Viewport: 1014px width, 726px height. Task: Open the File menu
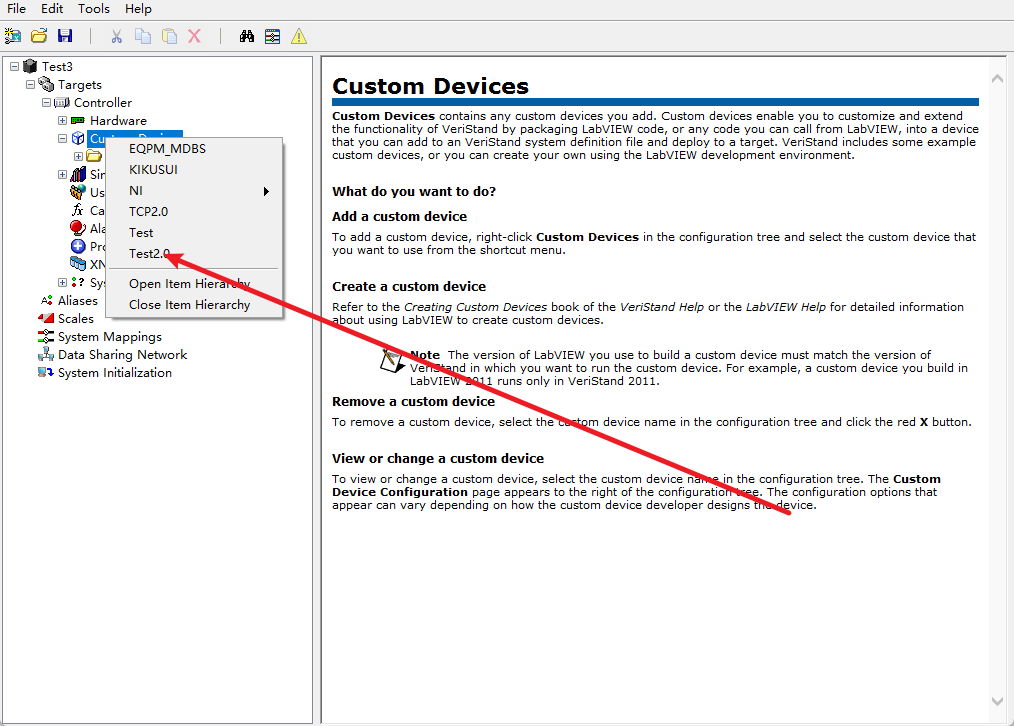point(16,9)
